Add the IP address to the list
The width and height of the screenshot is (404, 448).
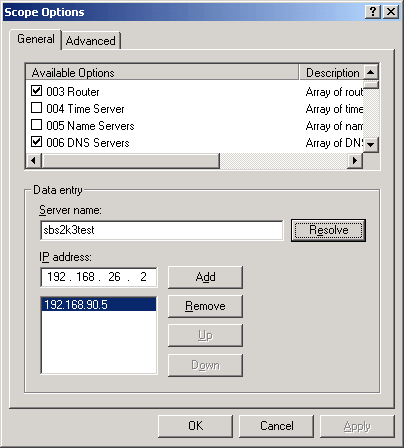[205, 277]
